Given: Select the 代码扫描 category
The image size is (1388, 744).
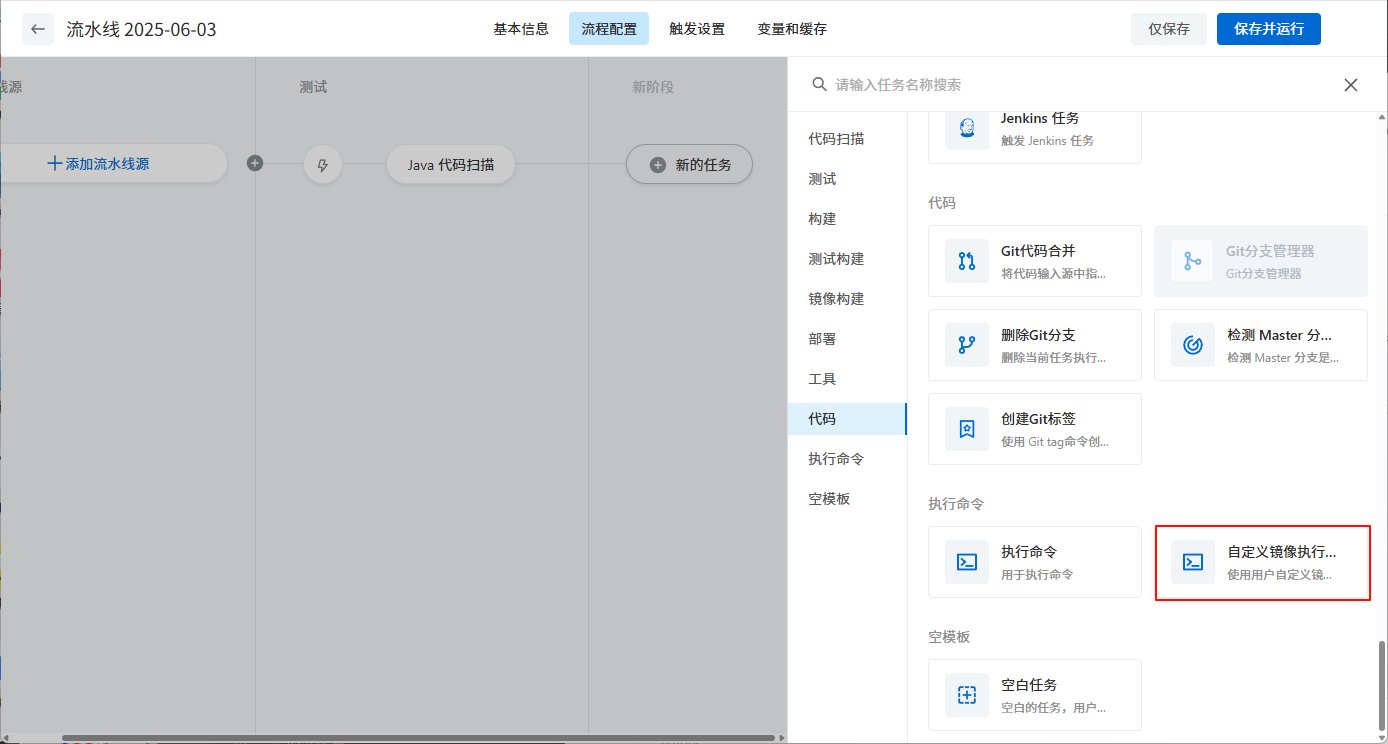Looking at the screenshot, I should 847,139.
